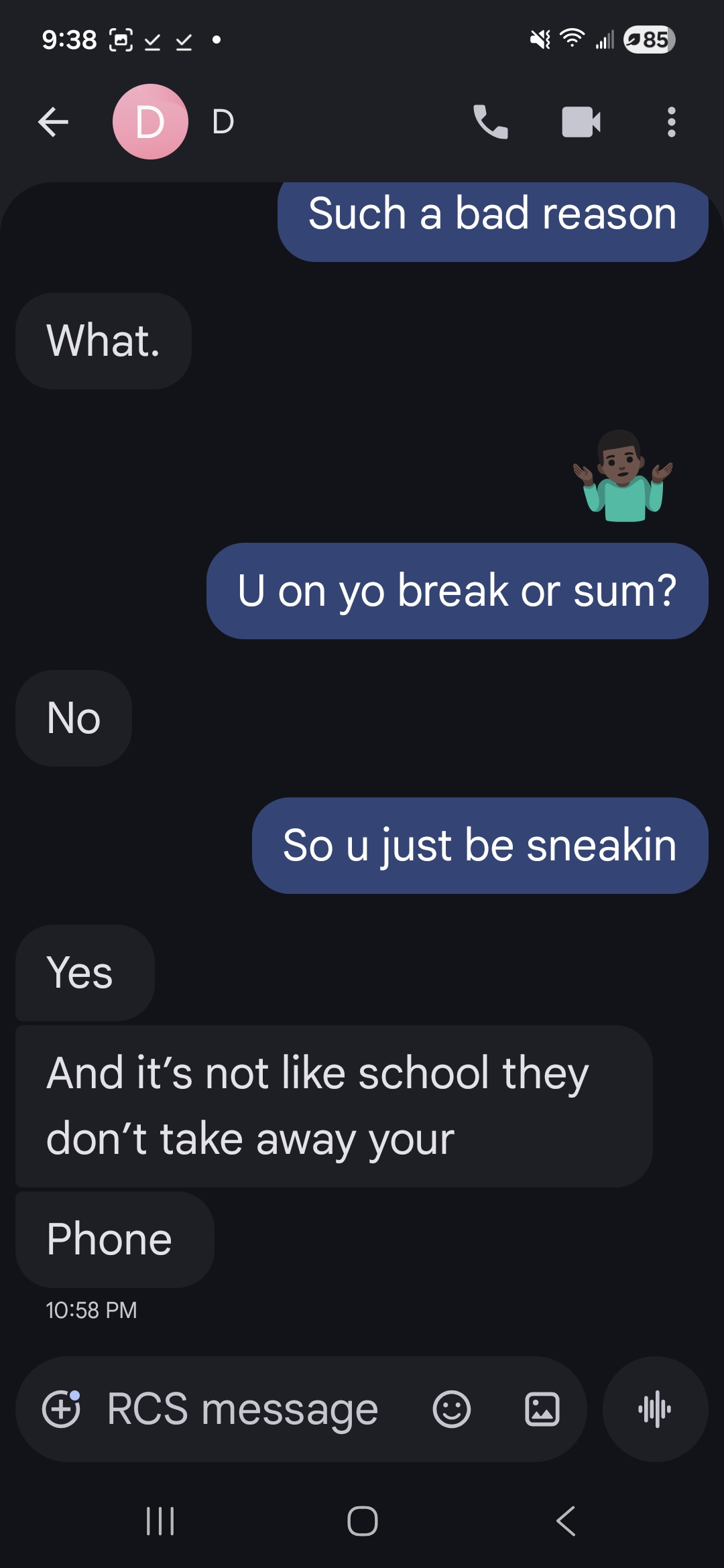The image size is (724, 1568).
Task: Tap the voice message record button
Action: pos(655,1409)
